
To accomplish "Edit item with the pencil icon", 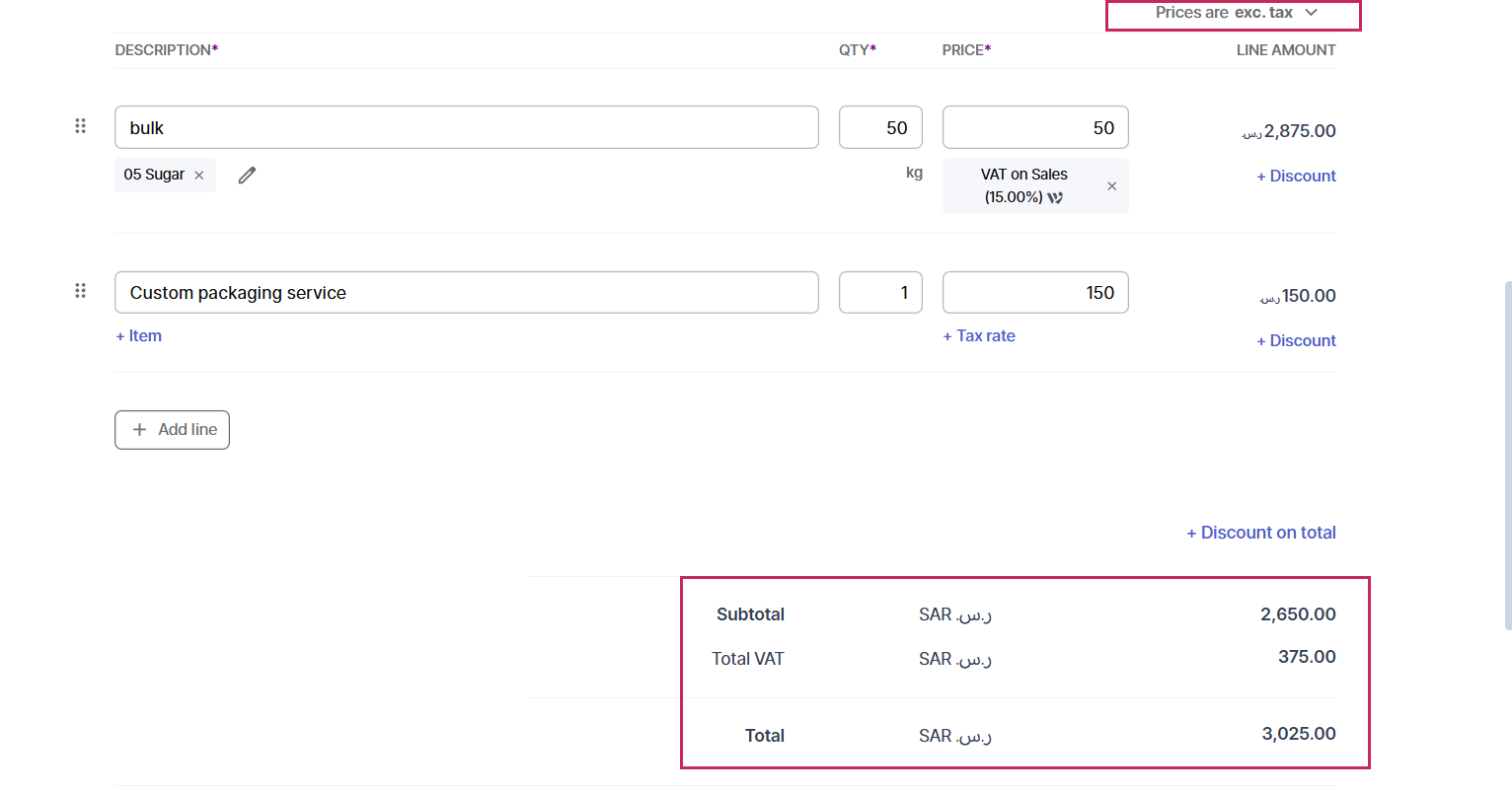I will pos(247,176).
